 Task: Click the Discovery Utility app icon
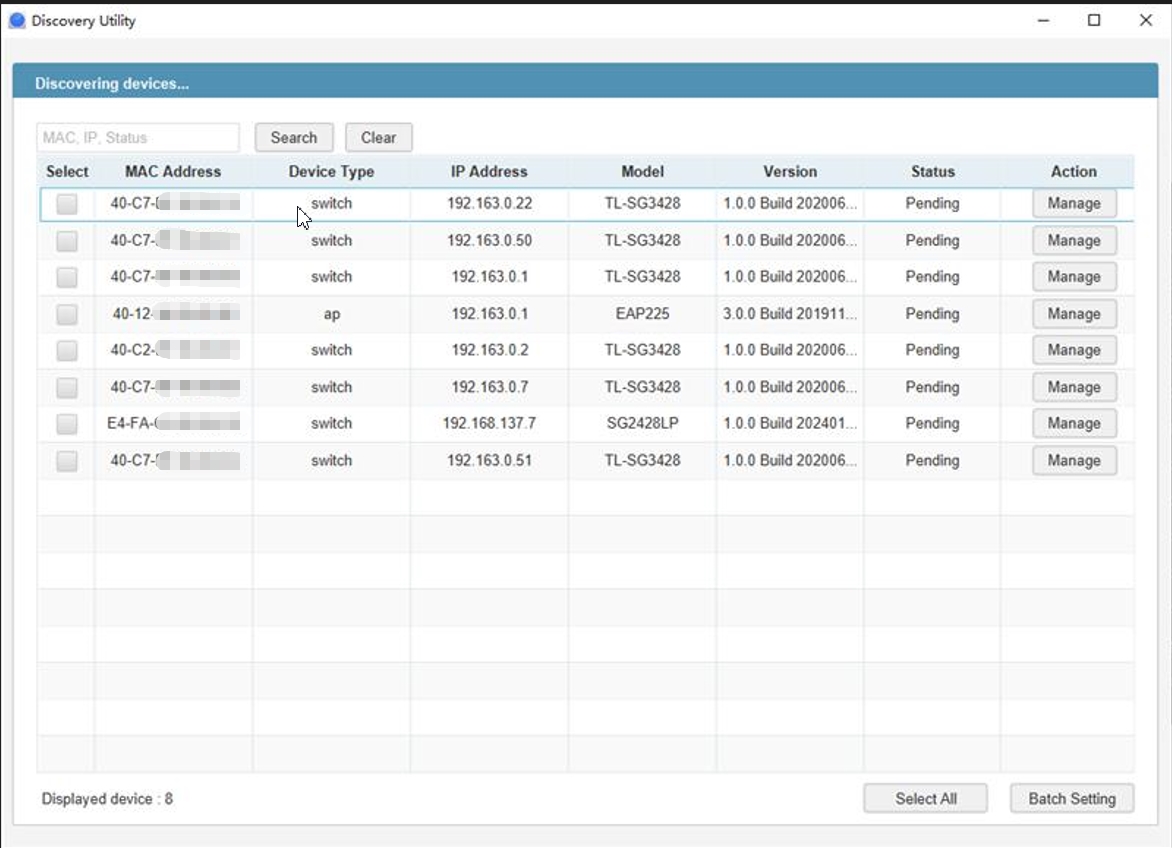tap(17, 21)
